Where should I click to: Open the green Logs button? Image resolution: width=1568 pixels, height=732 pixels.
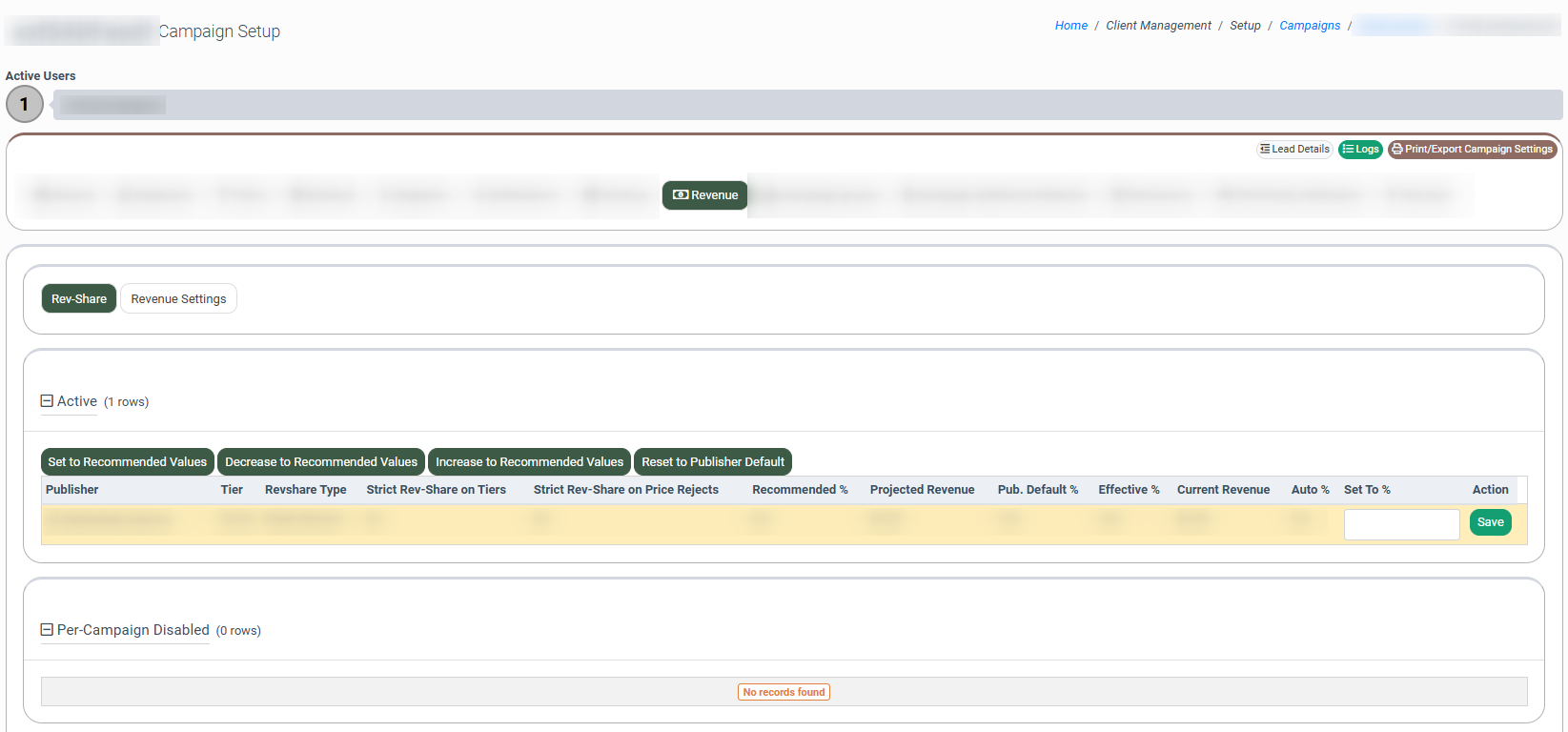1360,150
